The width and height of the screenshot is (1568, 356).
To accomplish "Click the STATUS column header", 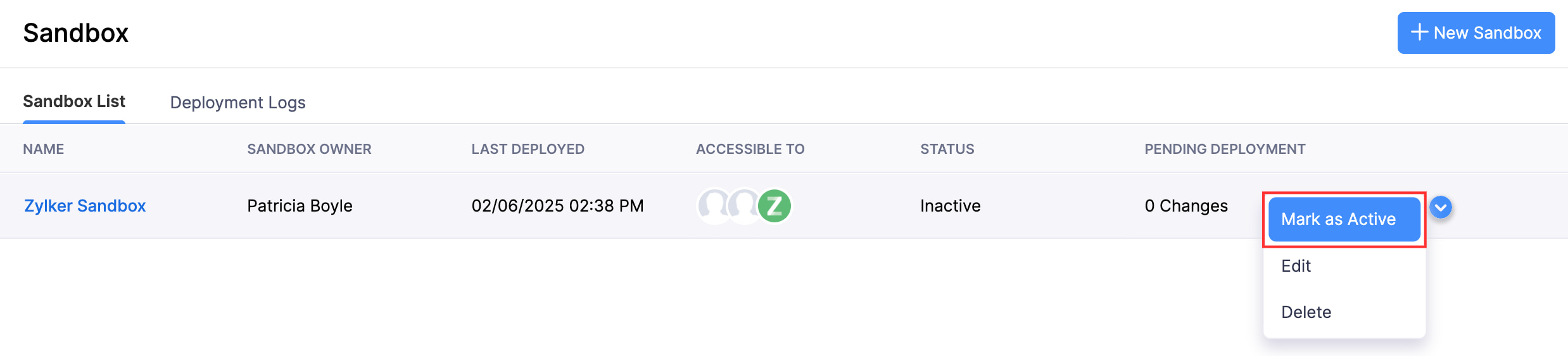I will 947,149.
